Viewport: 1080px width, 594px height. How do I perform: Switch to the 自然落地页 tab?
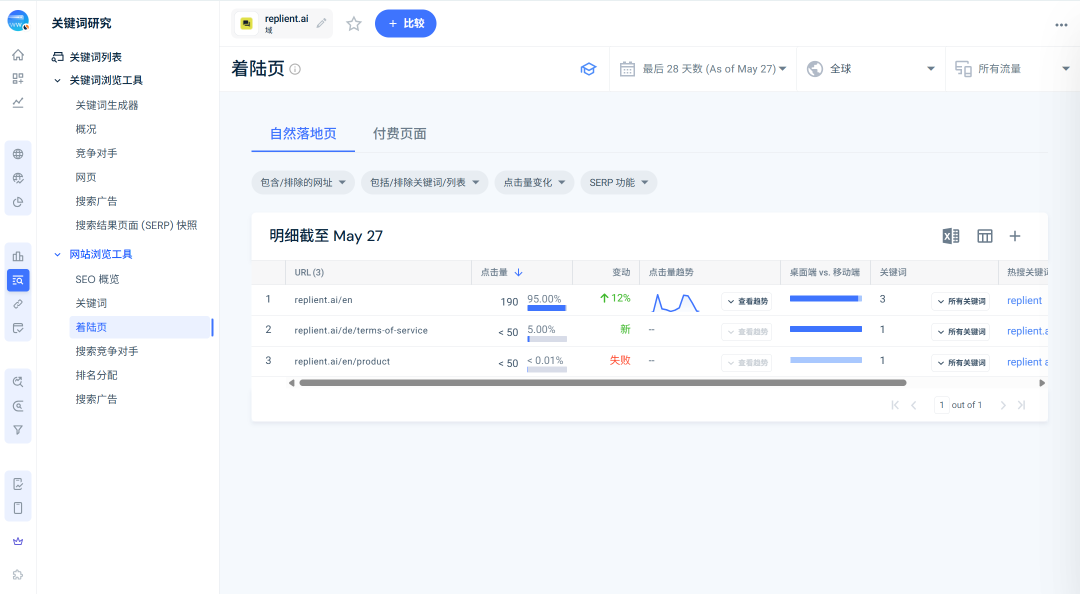[303, 134]
